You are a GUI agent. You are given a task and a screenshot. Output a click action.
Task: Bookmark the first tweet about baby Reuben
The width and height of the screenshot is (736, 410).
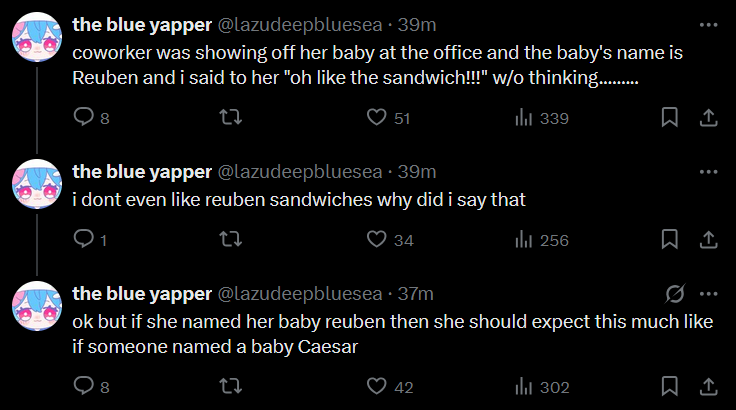tap(670, 118)
